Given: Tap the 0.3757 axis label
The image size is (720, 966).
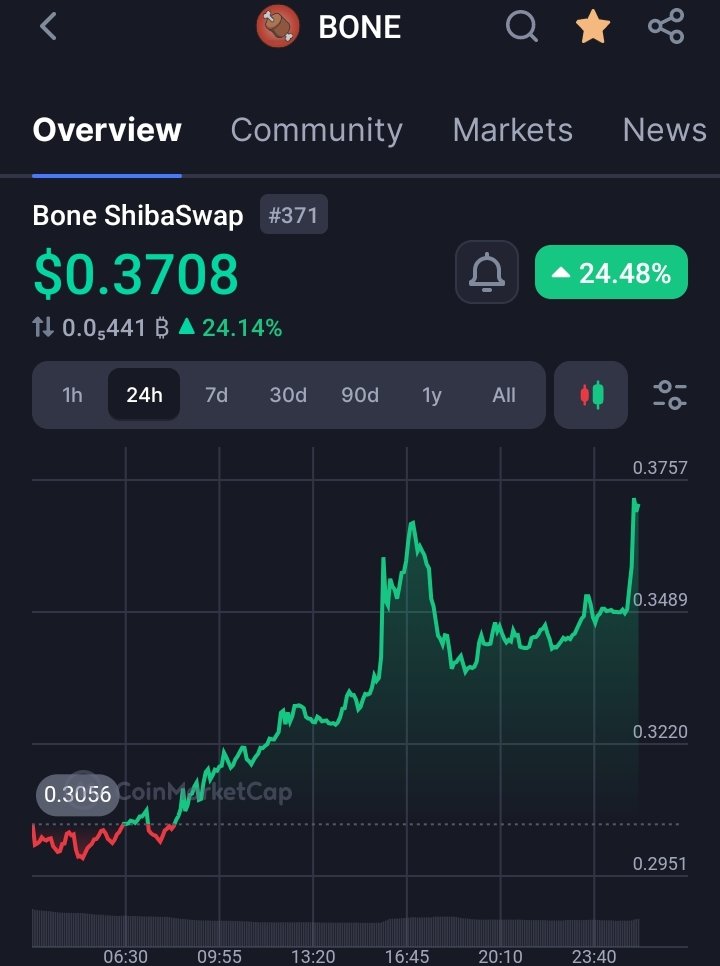Looking at the screenshot, I should click(660, 468).
